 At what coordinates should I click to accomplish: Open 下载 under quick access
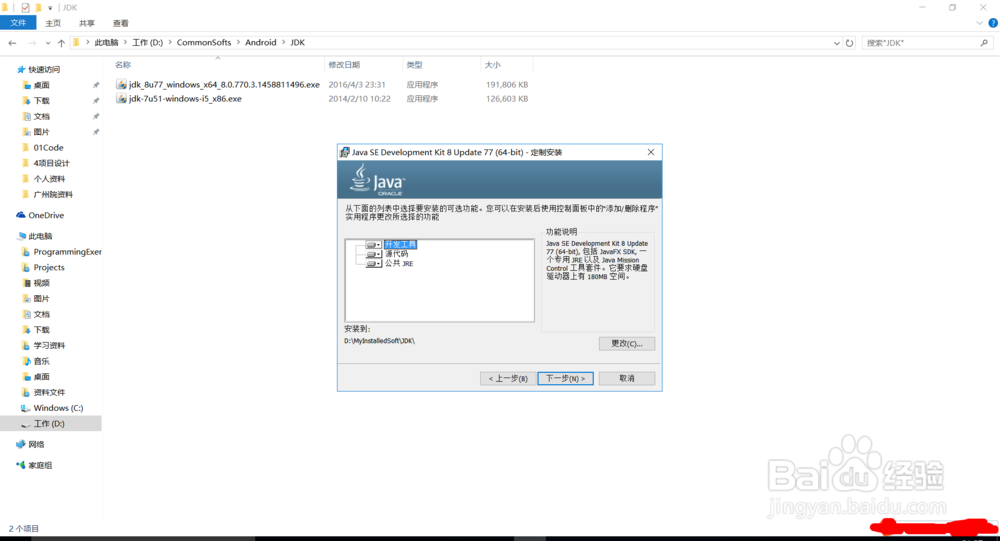[x=41, y=101]
